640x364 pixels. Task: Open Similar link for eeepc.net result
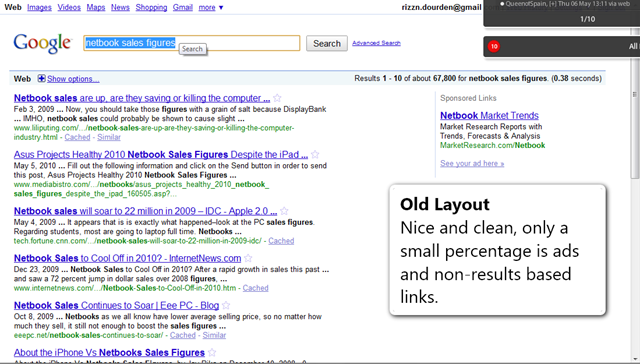(x=214, y=335)
